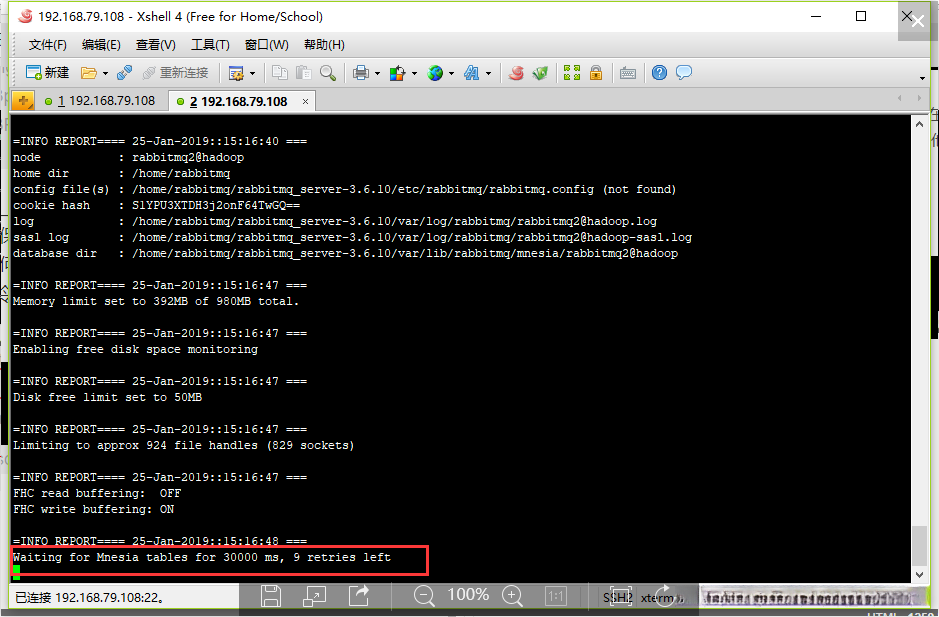Click the color scheme icon
This screenshot has height=617, width=939.
coord(397,73)
